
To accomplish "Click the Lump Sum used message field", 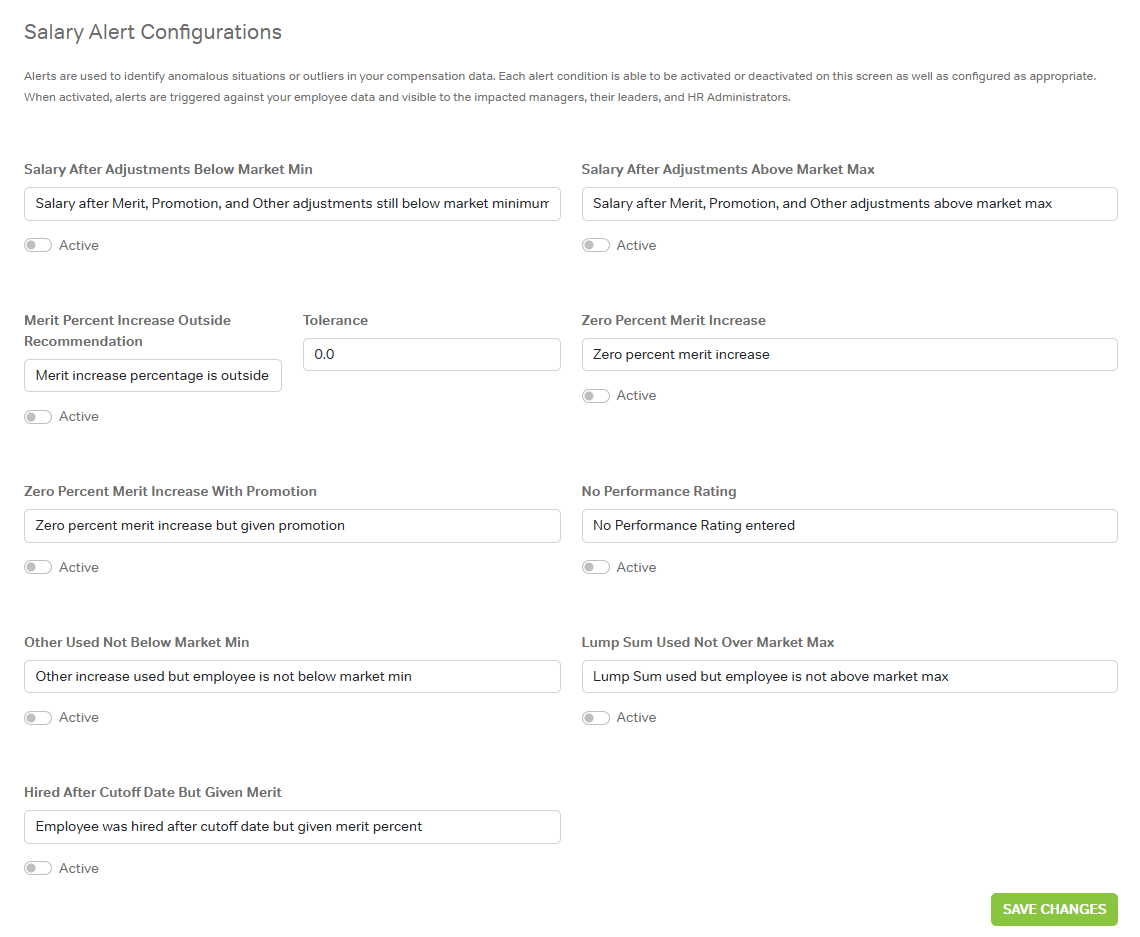I will point(849,676).
